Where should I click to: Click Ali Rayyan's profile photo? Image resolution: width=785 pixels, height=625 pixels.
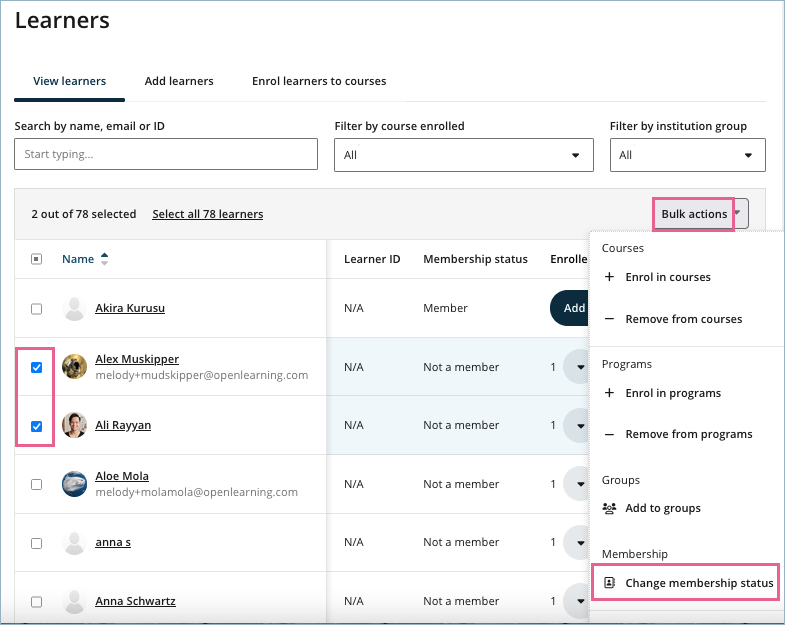[74, 425]
